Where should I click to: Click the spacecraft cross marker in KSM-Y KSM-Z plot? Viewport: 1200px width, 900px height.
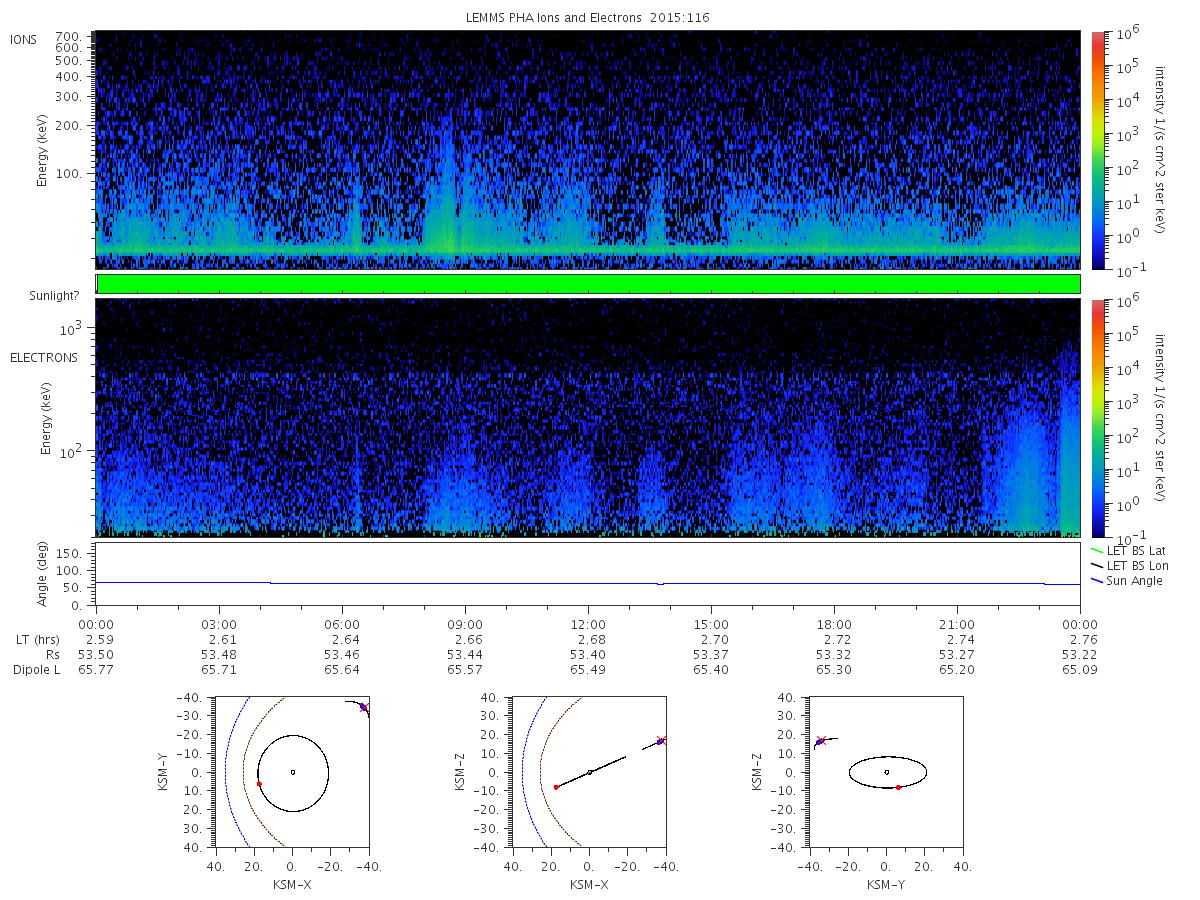(x=821, y=741)
